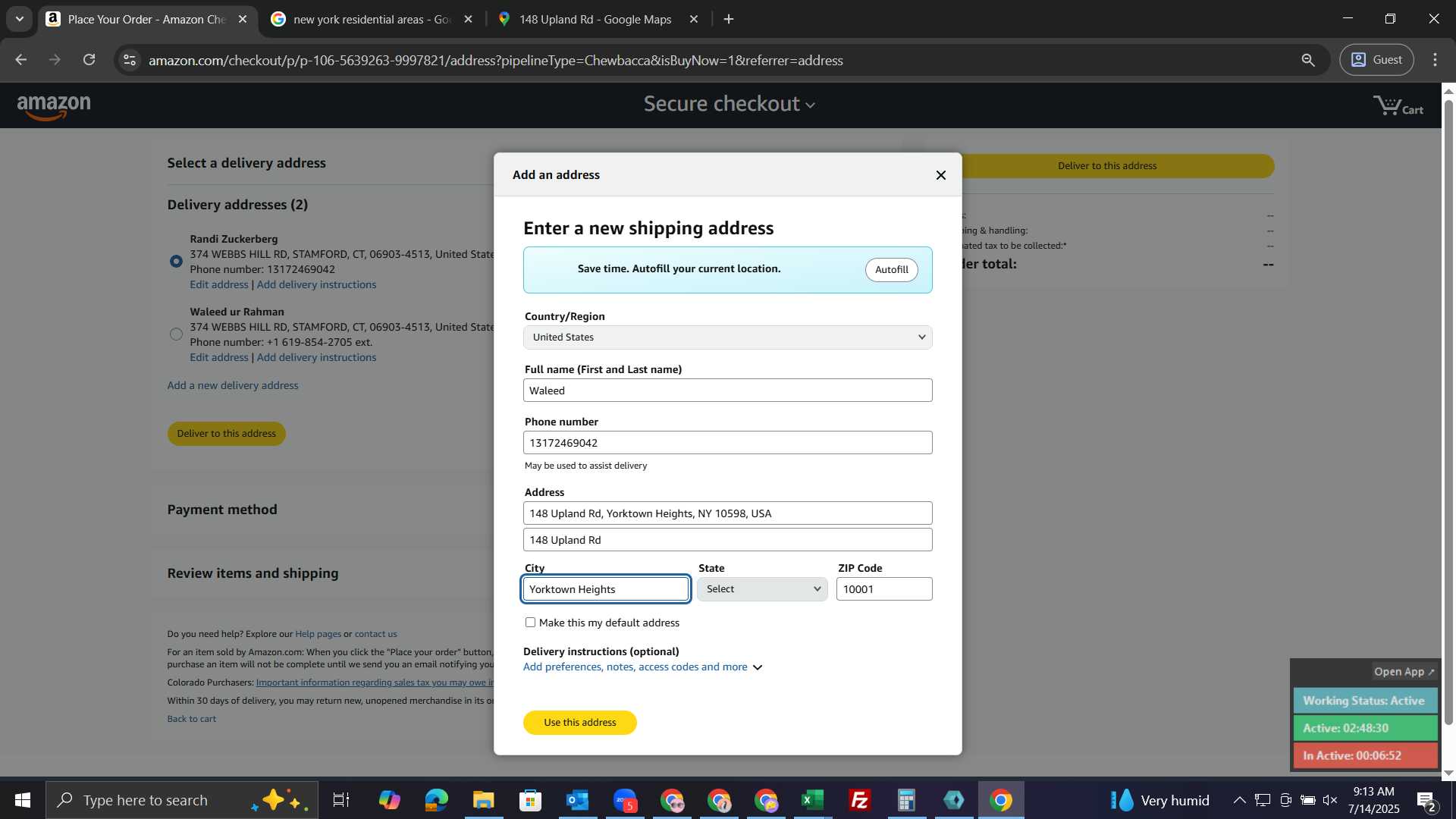Open Zoom app from the taskbar
The width and height of the screenshot is (1456, 819).
tap(625, 800)
